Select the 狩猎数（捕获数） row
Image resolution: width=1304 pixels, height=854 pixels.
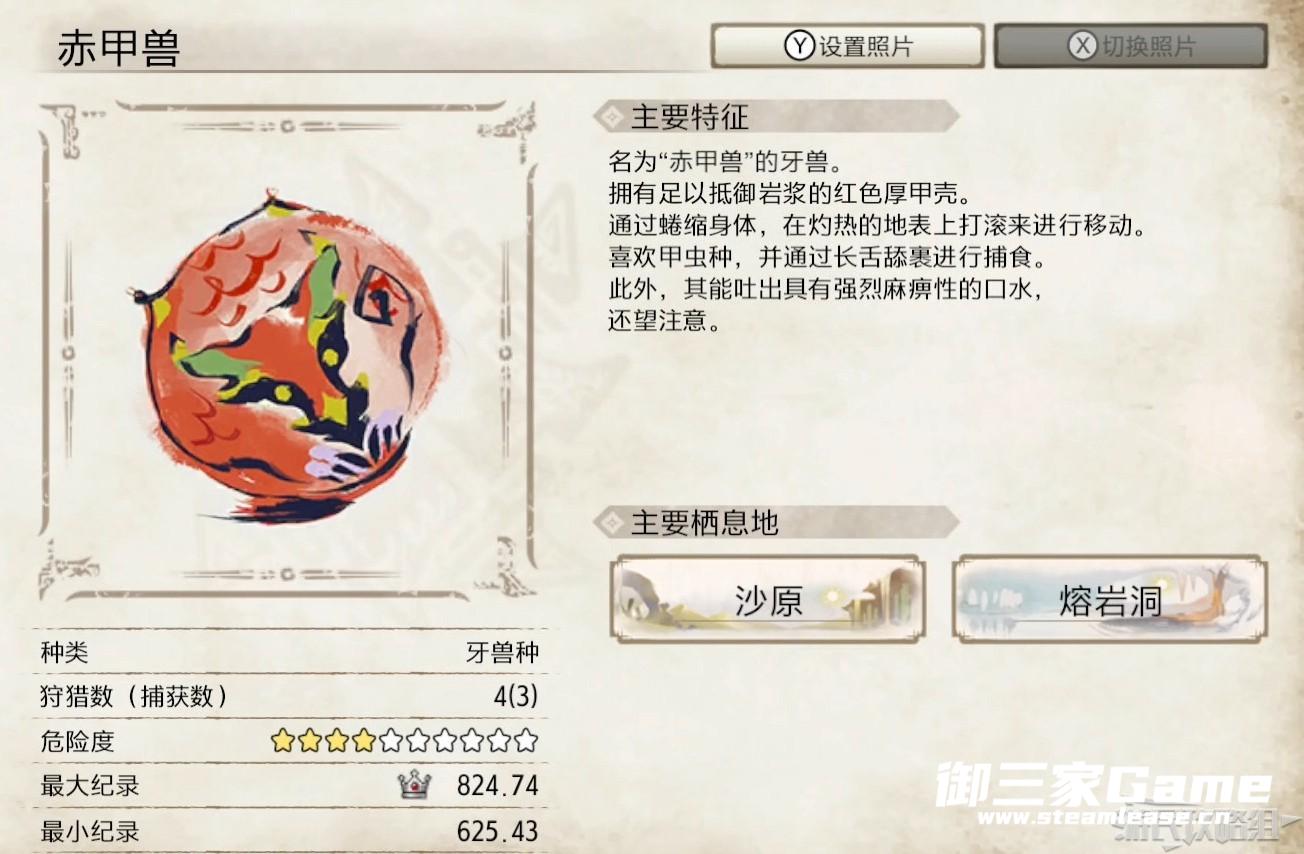click(290, 697)
